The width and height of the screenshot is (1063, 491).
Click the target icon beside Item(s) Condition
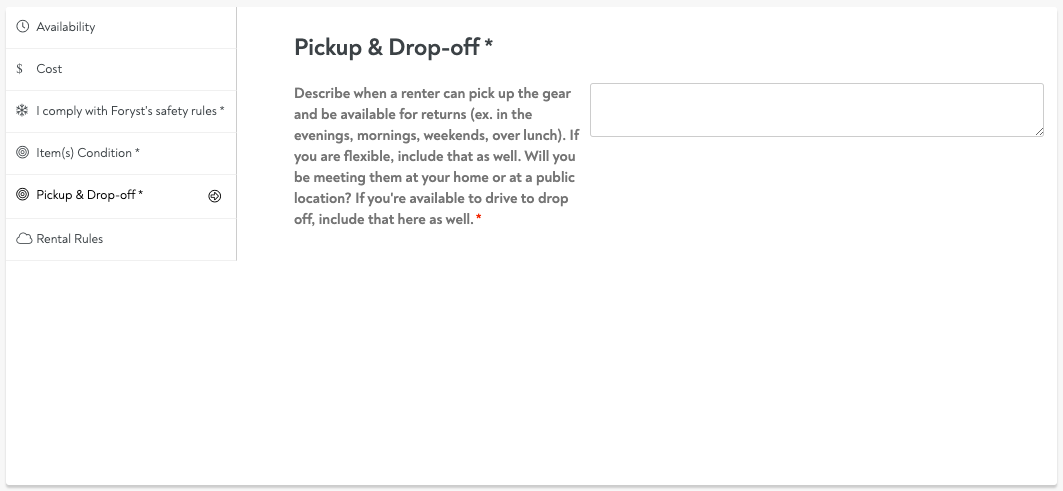click(x=23, y=153)
